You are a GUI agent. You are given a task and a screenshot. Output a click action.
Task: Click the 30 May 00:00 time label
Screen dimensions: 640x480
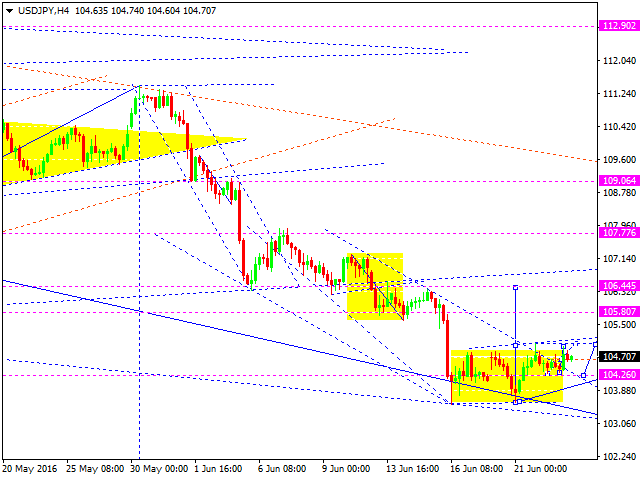tap(159, 469)
